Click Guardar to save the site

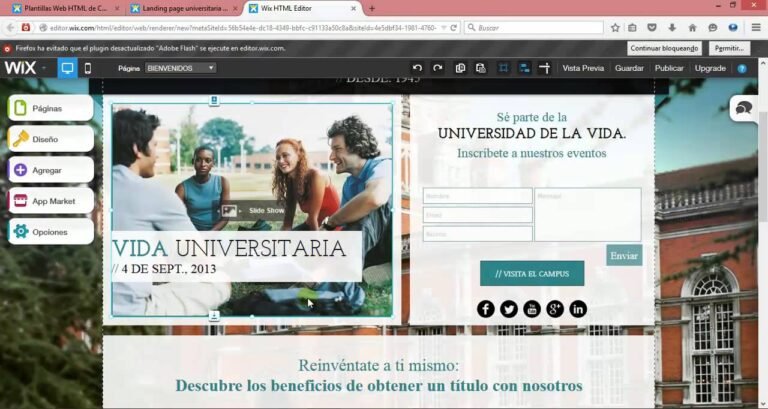pos(629,68)
